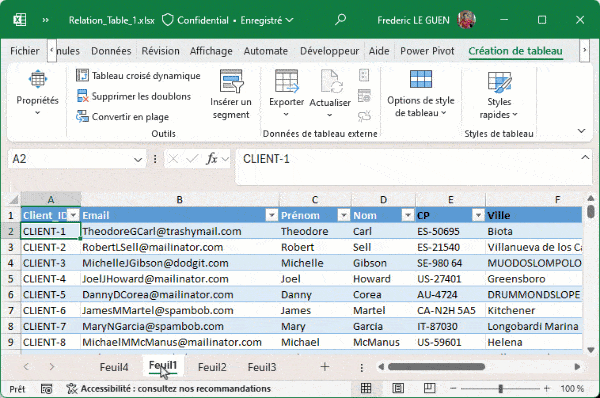600x398 pixels.
Task: Click the zoom slider handle
Action: click(501, 388)
